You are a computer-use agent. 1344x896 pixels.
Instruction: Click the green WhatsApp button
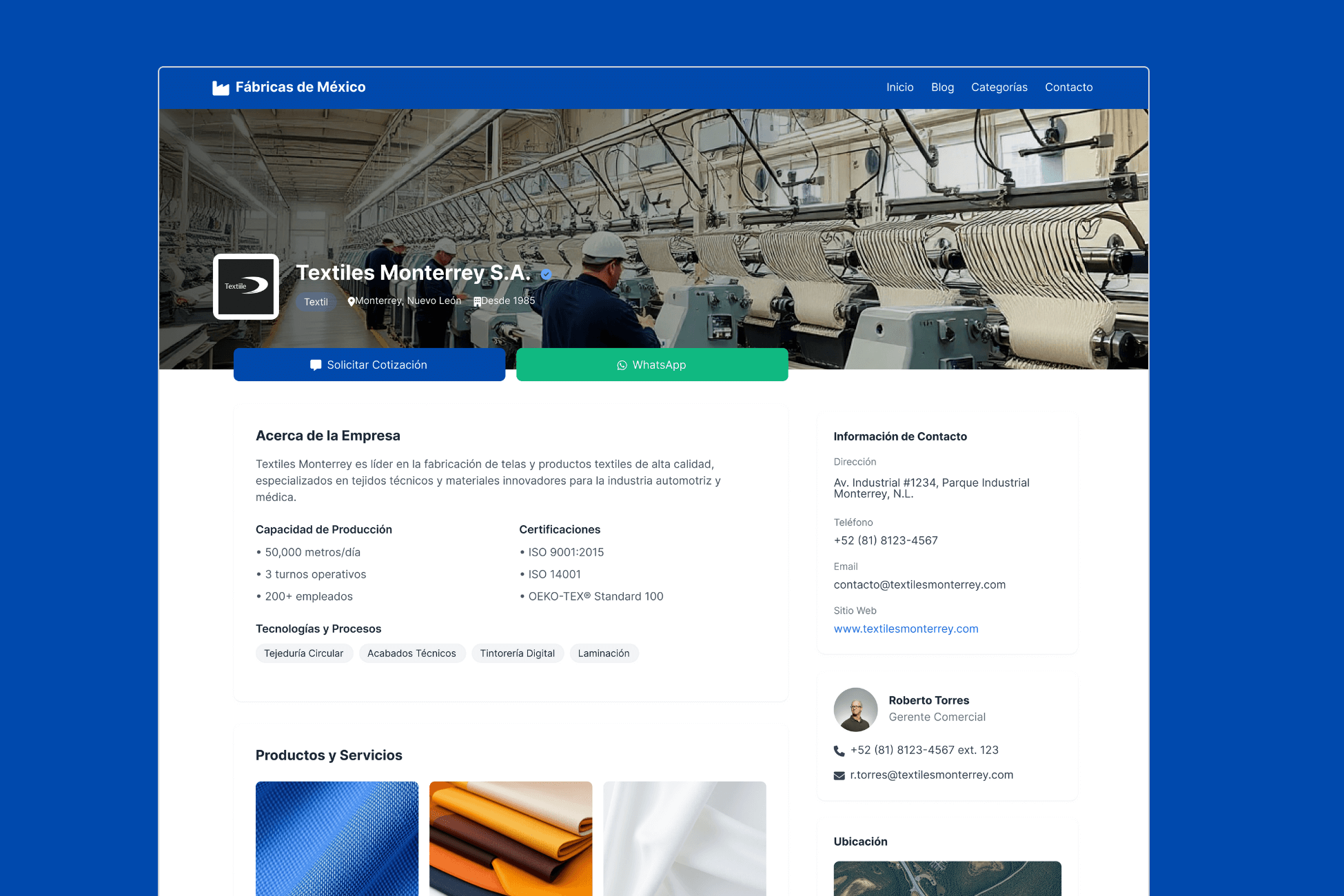coord(652,365)
